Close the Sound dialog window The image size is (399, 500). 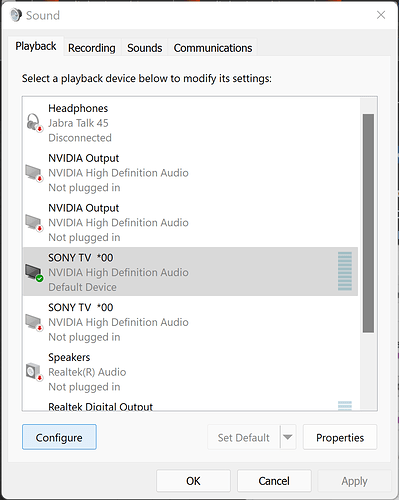pos(381,15)
